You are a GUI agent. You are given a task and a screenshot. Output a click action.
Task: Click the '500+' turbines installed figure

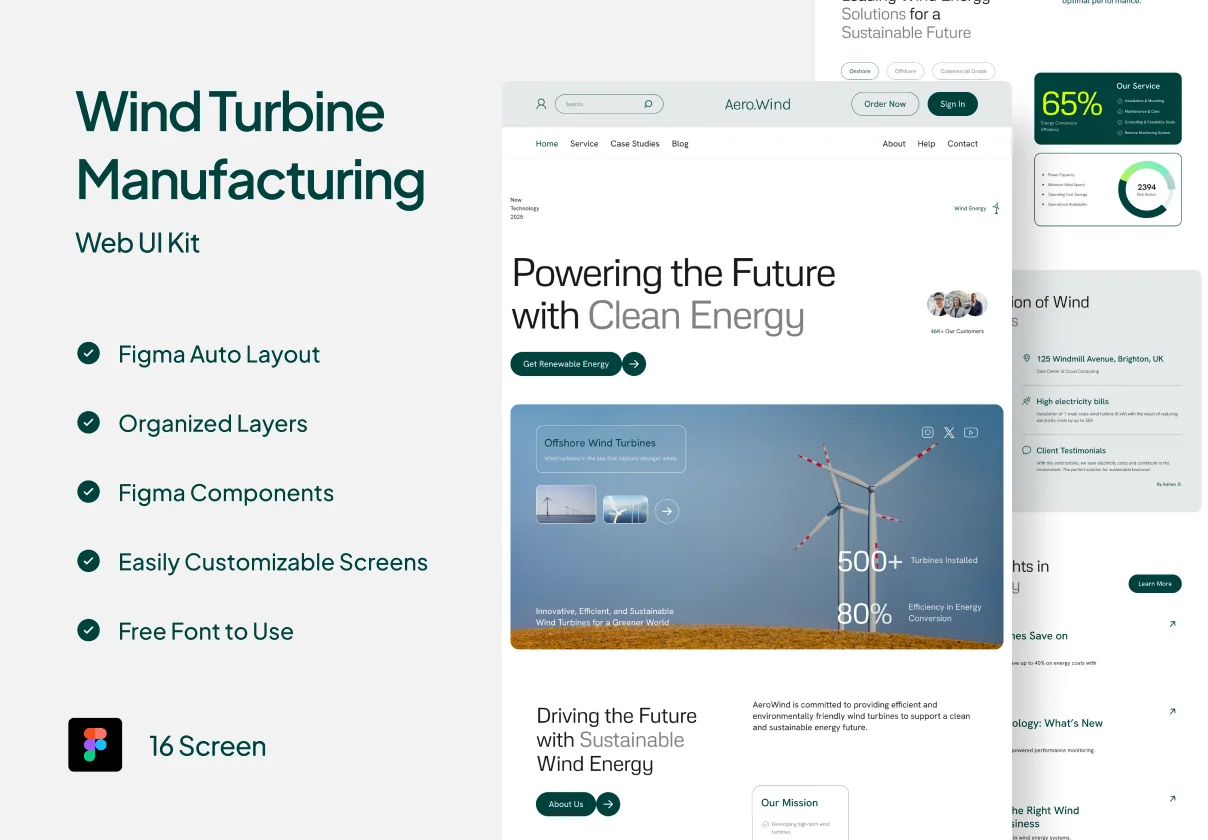[870, 561]
